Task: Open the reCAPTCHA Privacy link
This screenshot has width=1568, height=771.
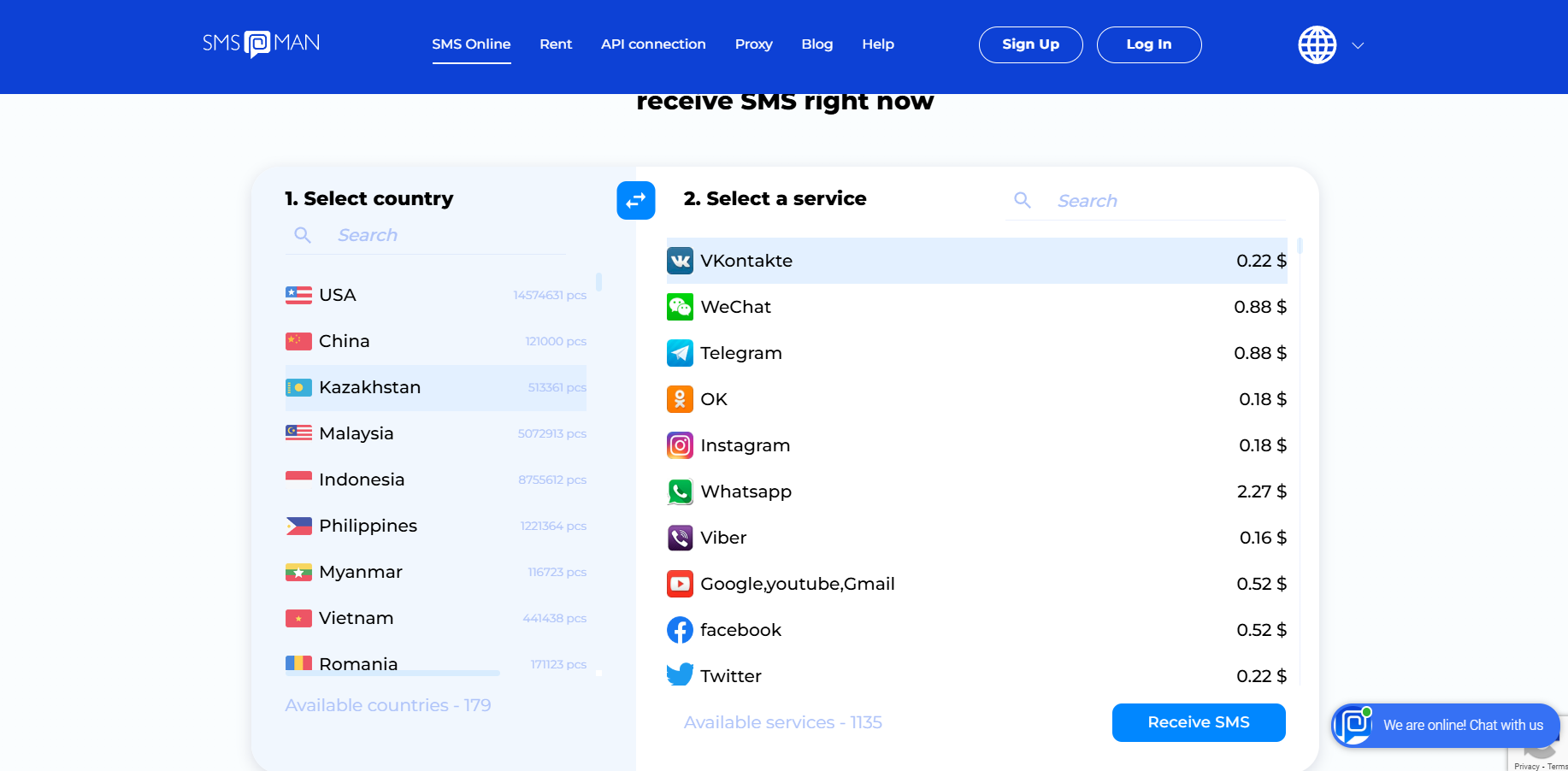Action: 1526,767
